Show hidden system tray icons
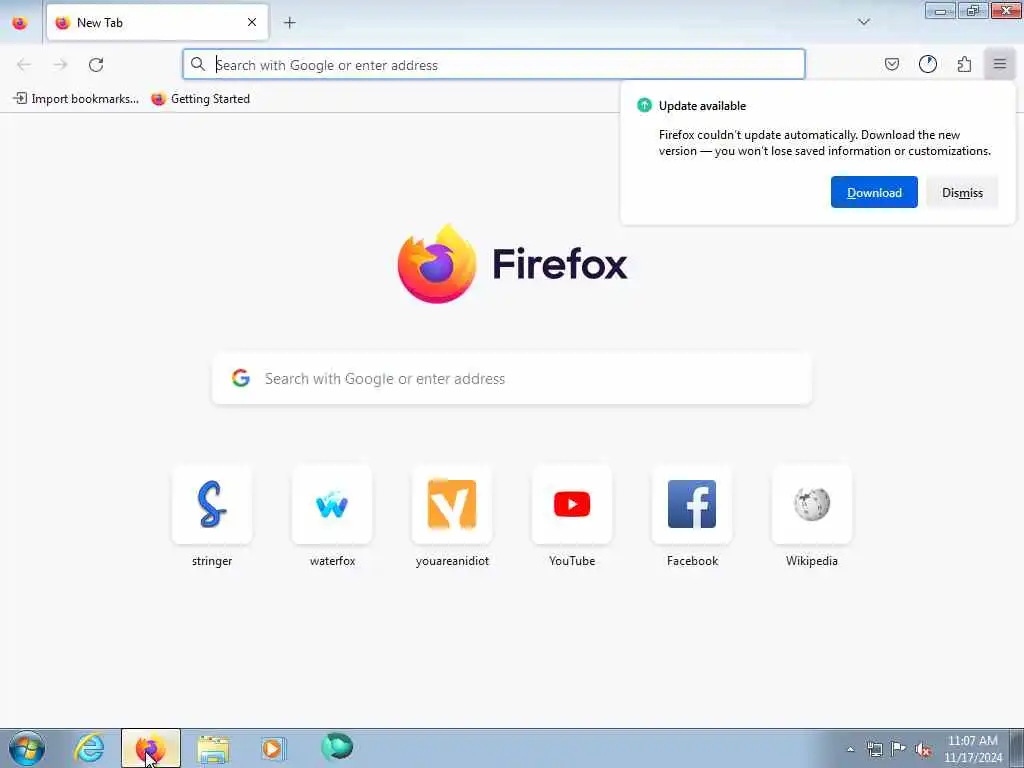The width and height of the screenshot is (1024, 768). point(850,749)
